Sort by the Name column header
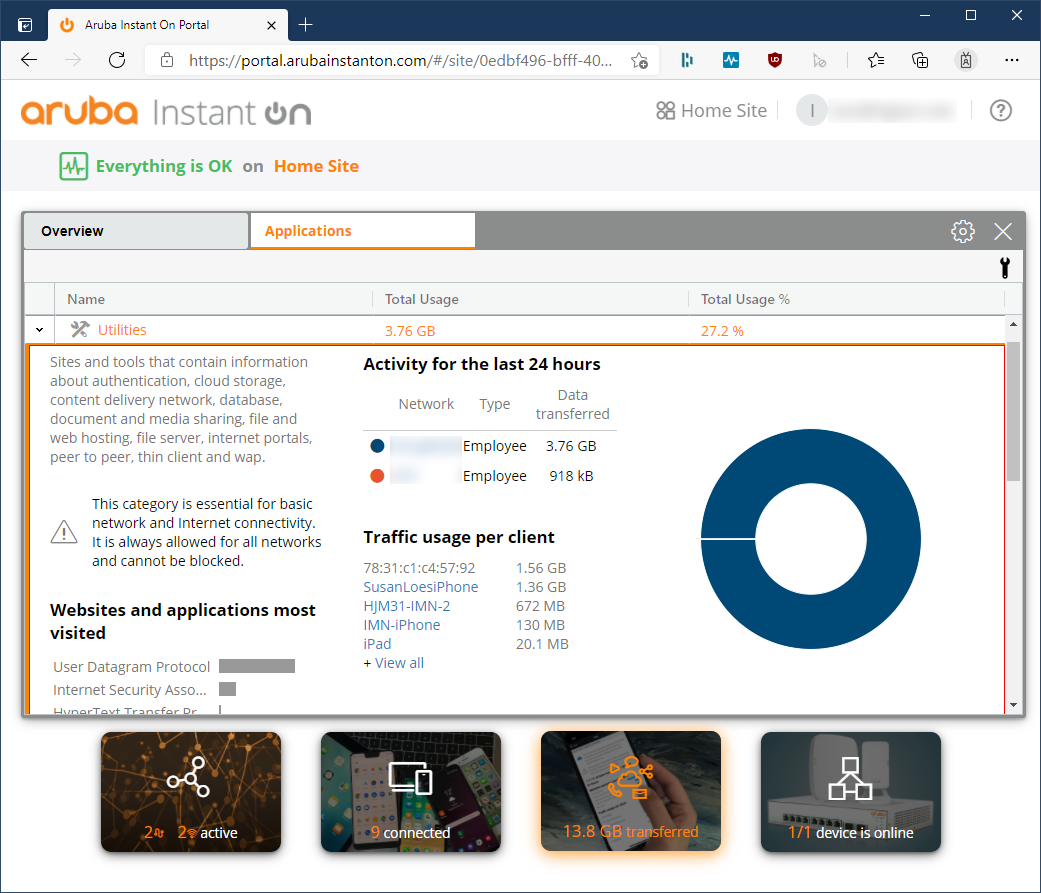1041x893 pixels. (86, 299)
